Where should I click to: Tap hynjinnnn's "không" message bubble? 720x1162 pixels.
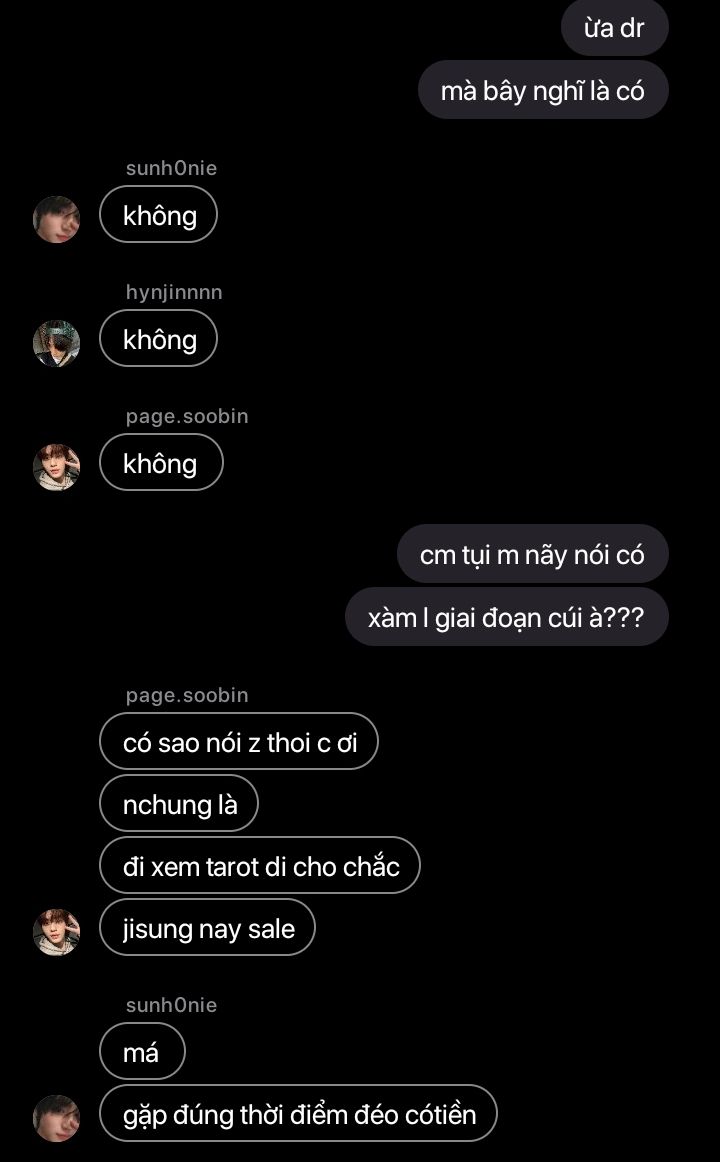(159, 339)
